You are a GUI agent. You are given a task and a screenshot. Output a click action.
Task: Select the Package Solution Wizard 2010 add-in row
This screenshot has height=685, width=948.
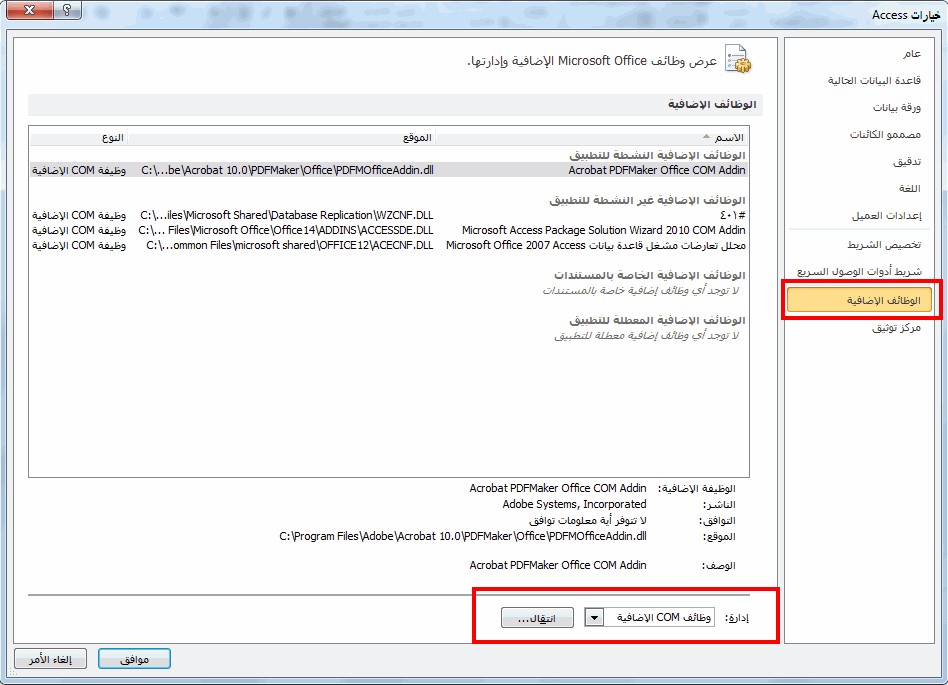[x=389, y=230]
